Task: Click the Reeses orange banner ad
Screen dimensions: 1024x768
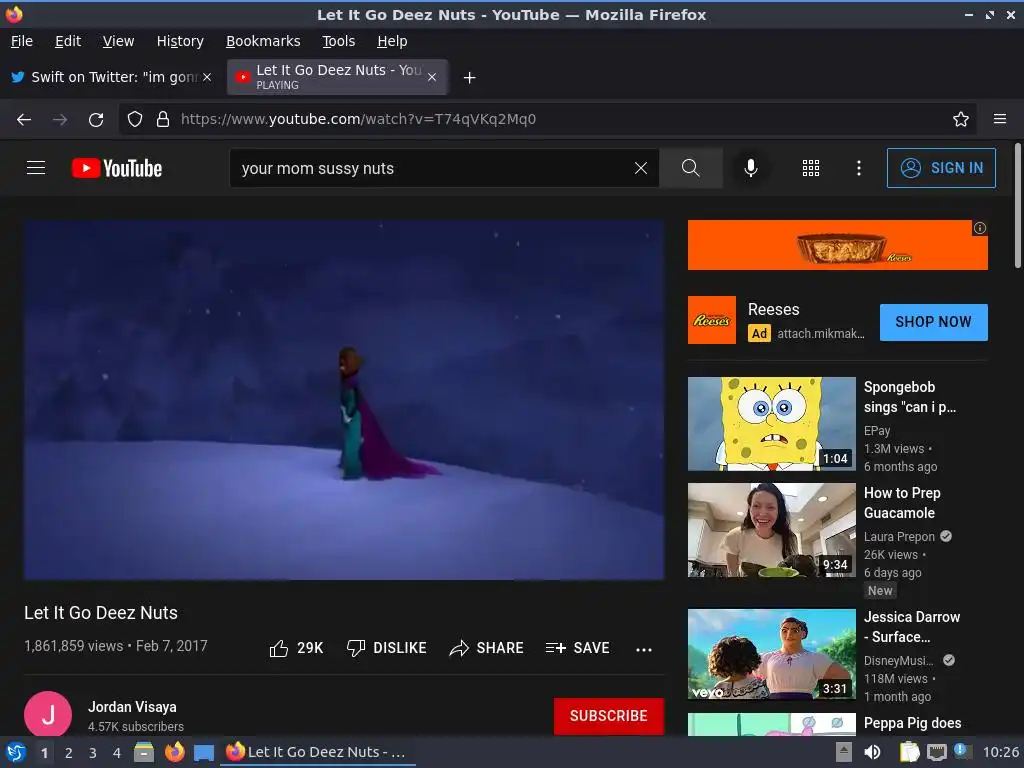Action: click(837, 245)
